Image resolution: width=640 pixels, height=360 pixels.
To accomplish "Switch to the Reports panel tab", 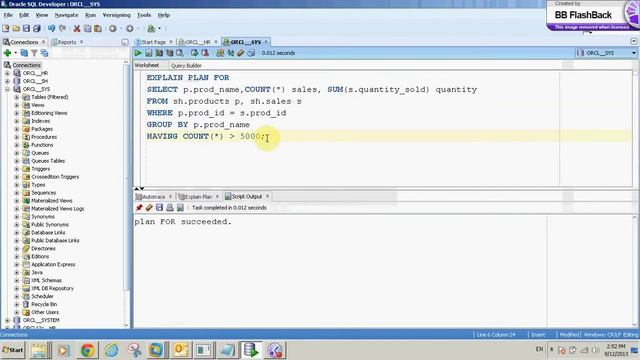I will click(67, 42).
